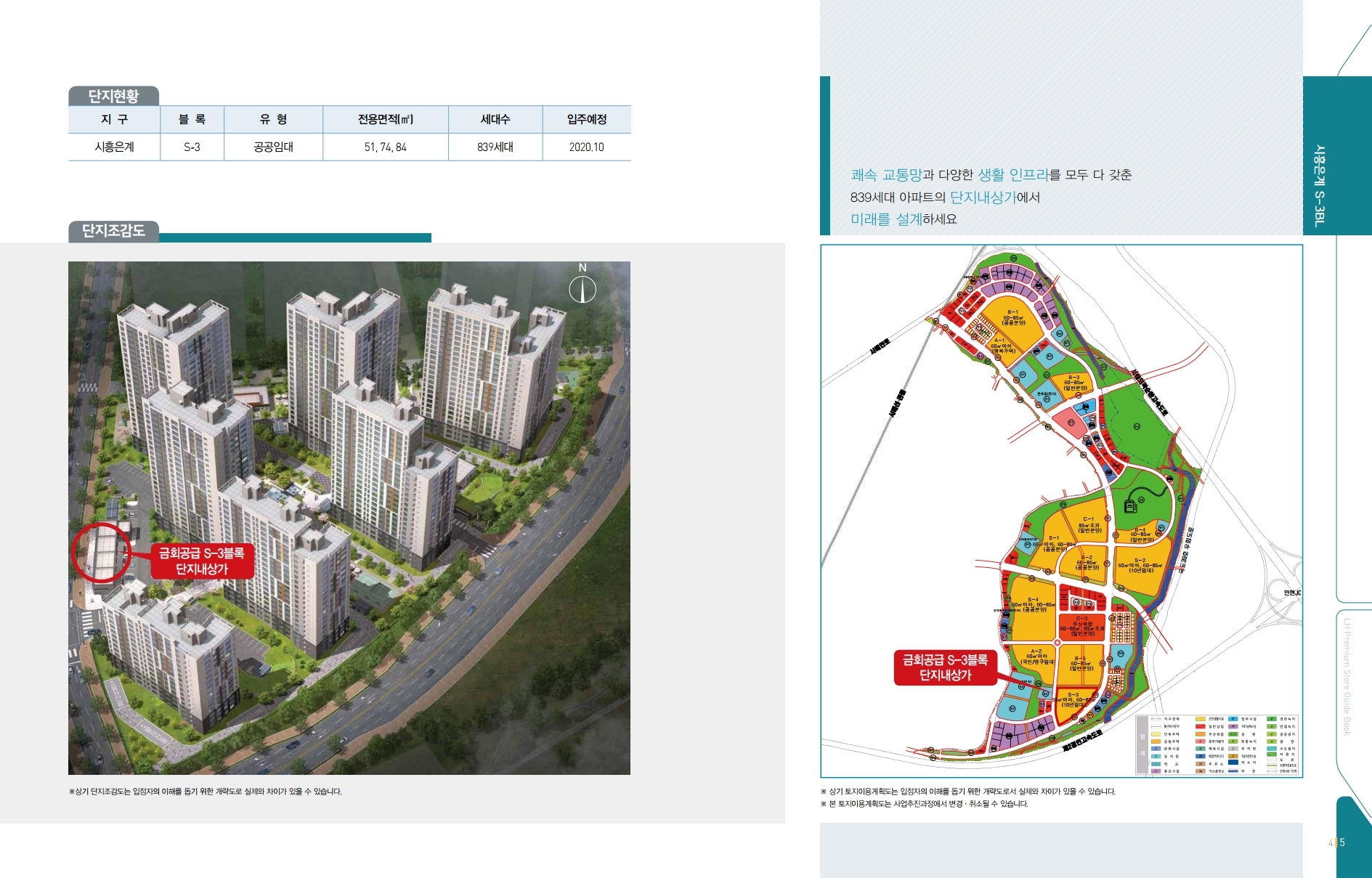Screen dimensions: 1372x878
Task: Click the B-4 block on the land-use map
Action: [1140, 534]
